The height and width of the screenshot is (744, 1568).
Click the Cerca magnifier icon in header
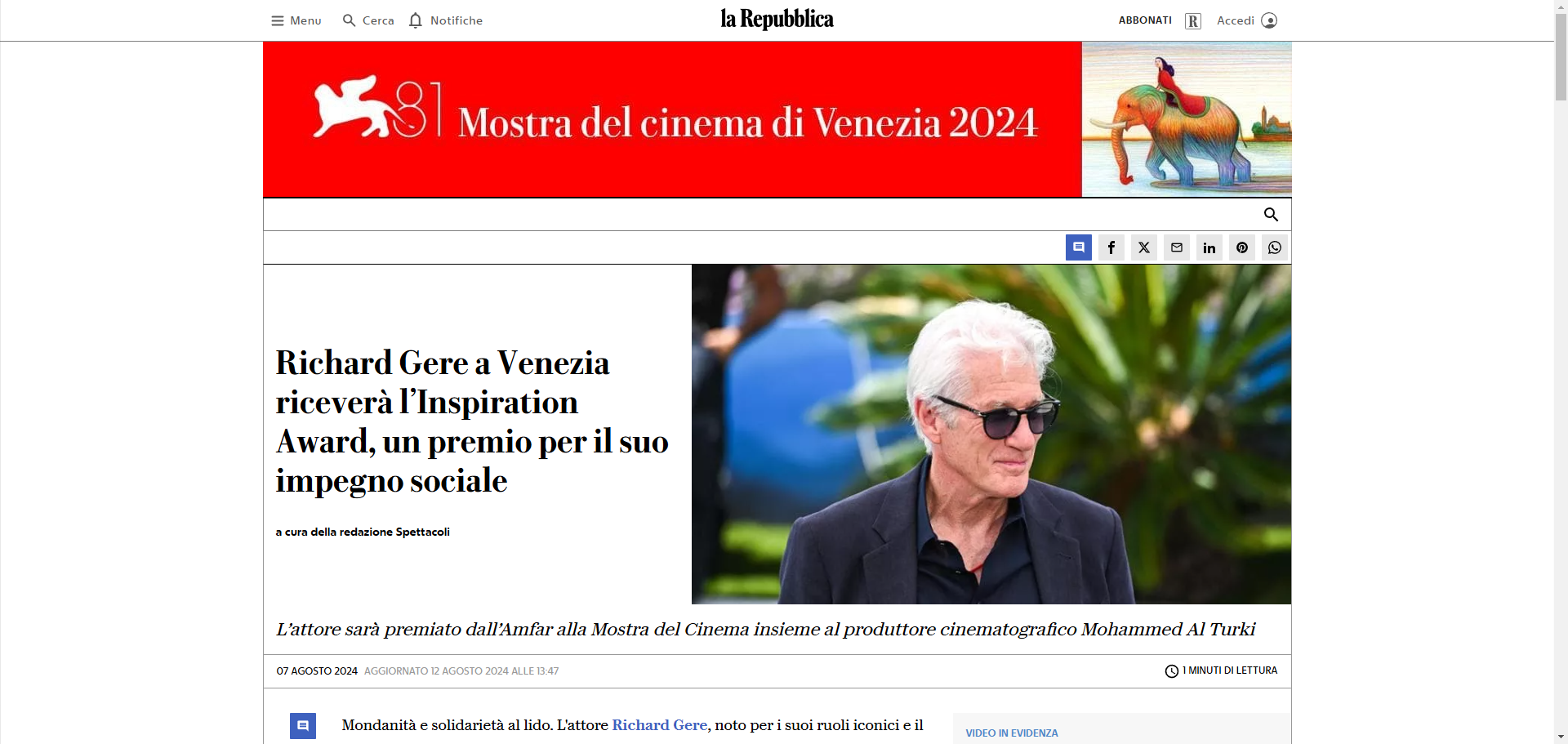tap(349, 20)
